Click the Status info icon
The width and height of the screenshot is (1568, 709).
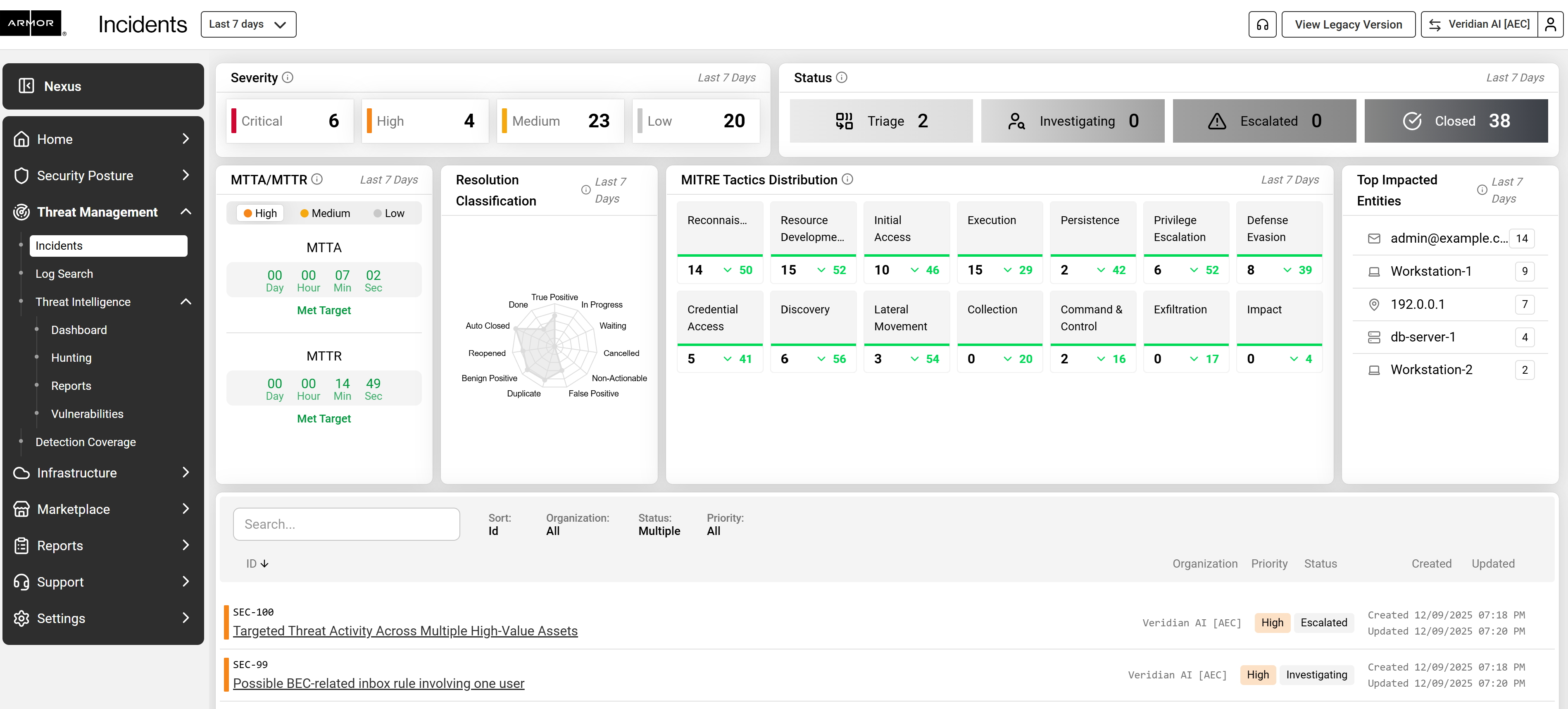tap(841, 77)
